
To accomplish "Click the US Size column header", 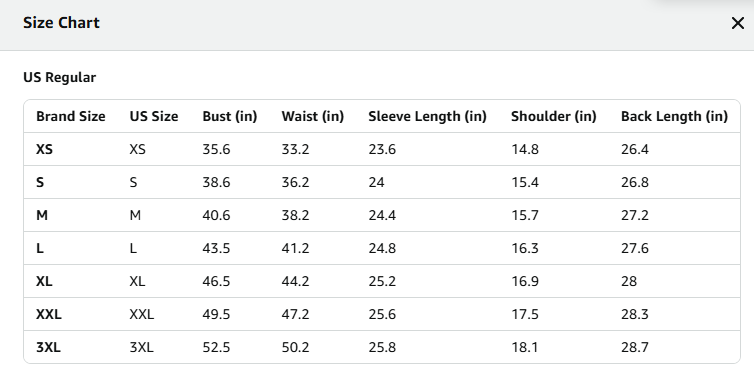I will click(x=154, y=116).
